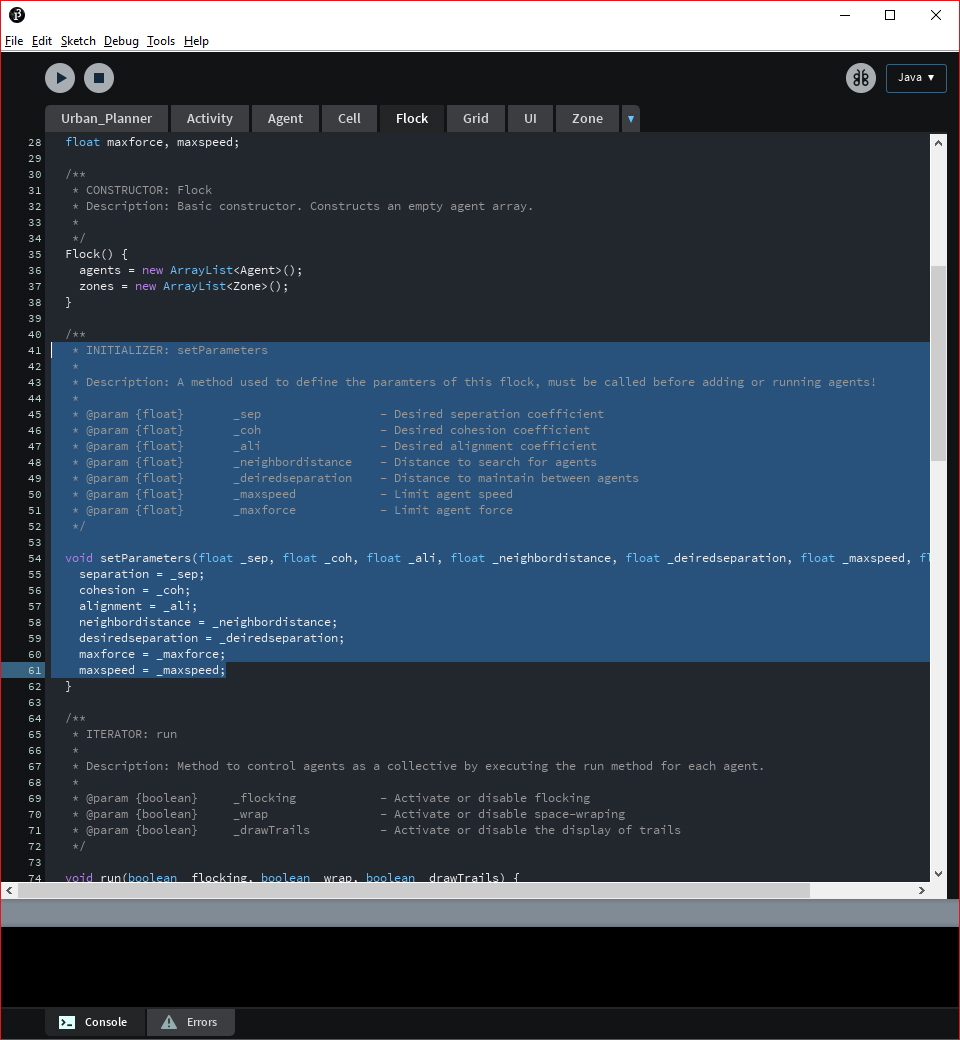Open the Debug menu

click(x=121, y=41)
